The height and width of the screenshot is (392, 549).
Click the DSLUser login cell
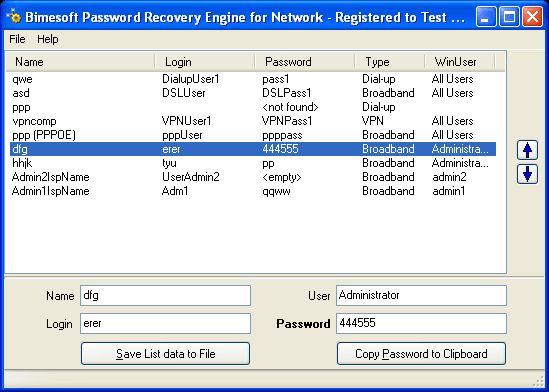(184, 93)
